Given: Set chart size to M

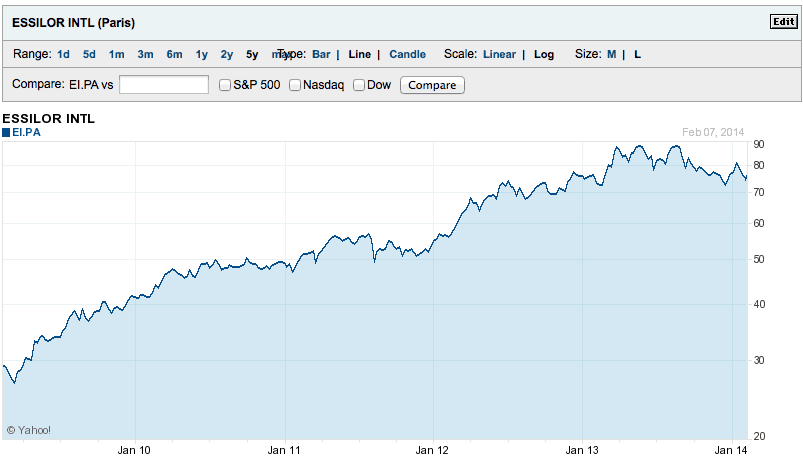Looking at the screenshot, I should click(x=611, y=54).
